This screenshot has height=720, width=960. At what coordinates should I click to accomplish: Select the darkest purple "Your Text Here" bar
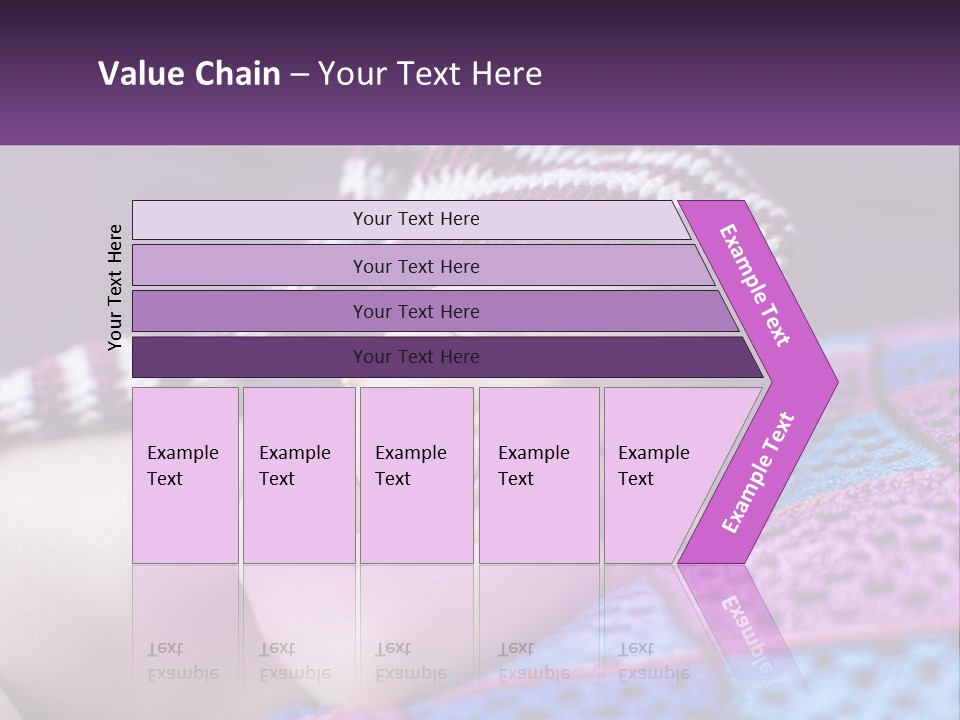[x=415, y=357]
